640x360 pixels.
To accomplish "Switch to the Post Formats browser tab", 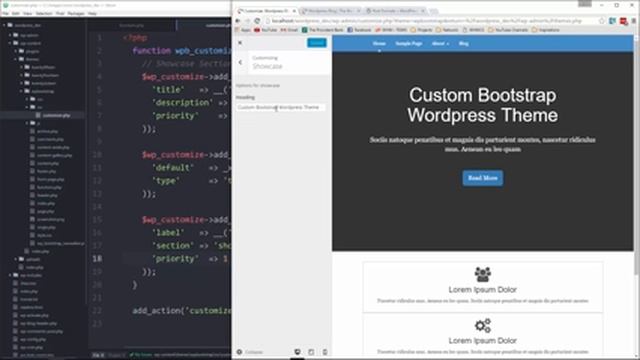I will pos(395,11).
